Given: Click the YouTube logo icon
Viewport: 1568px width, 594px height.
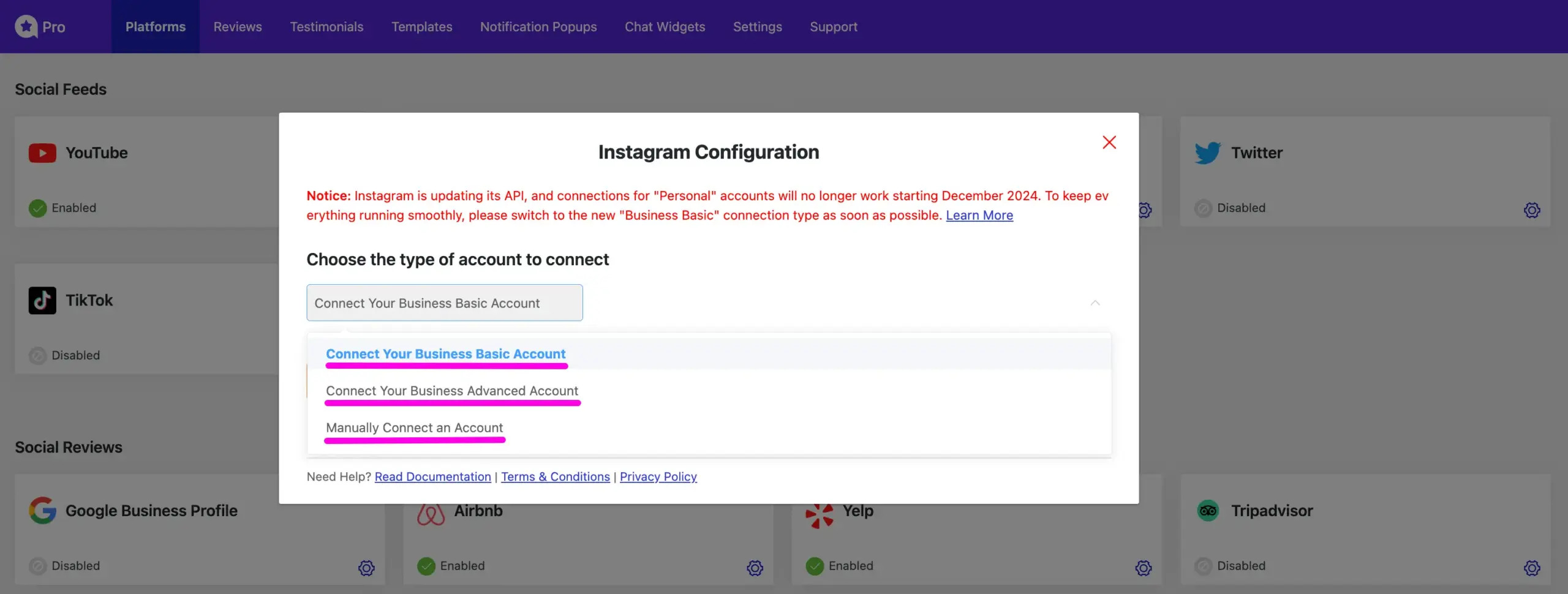Looking at the screenshot, I should coord(42,152).
